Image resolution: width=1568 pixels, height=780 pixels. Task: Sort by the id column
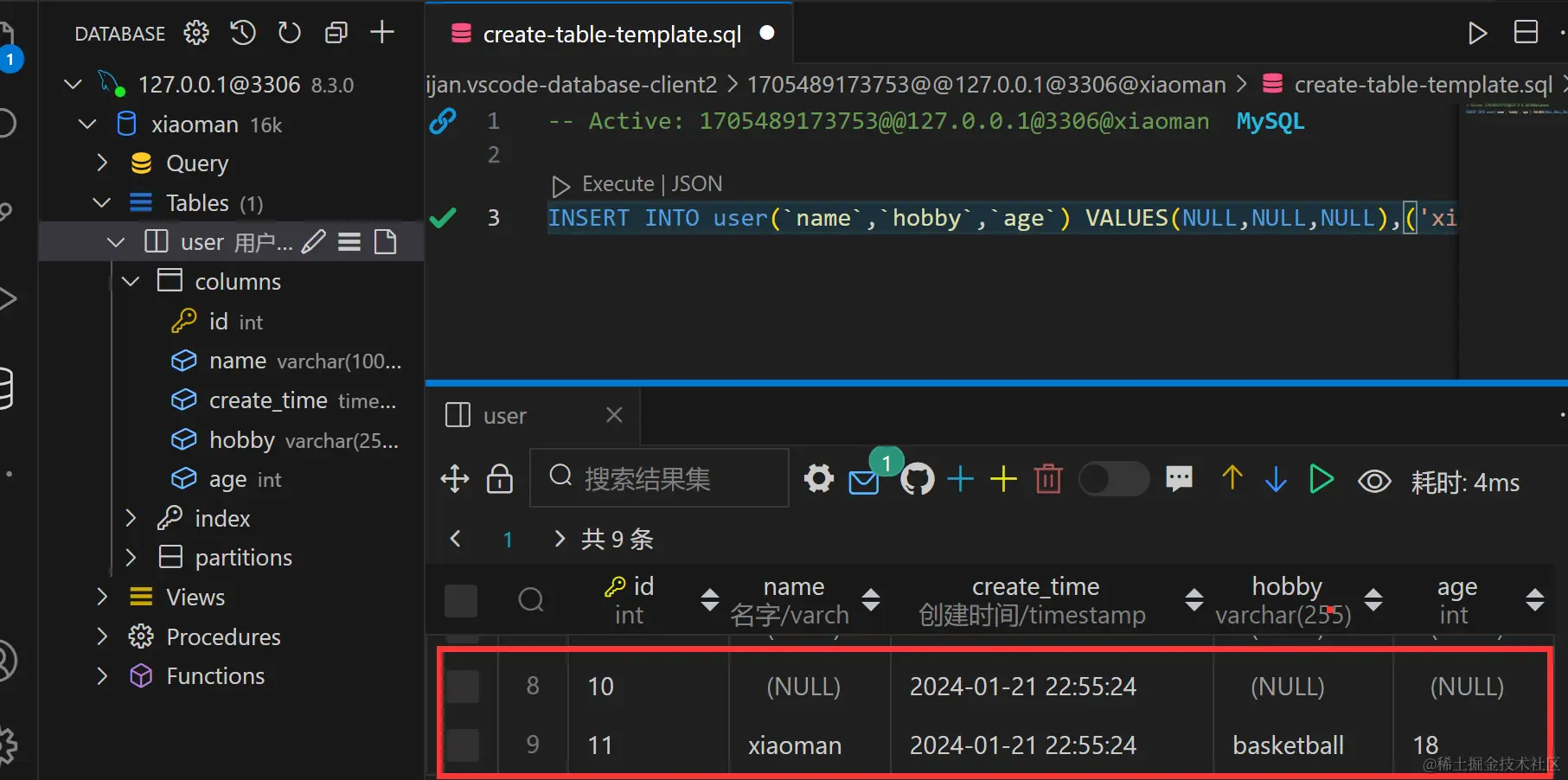pyautogui.click(x=709, y=599)
